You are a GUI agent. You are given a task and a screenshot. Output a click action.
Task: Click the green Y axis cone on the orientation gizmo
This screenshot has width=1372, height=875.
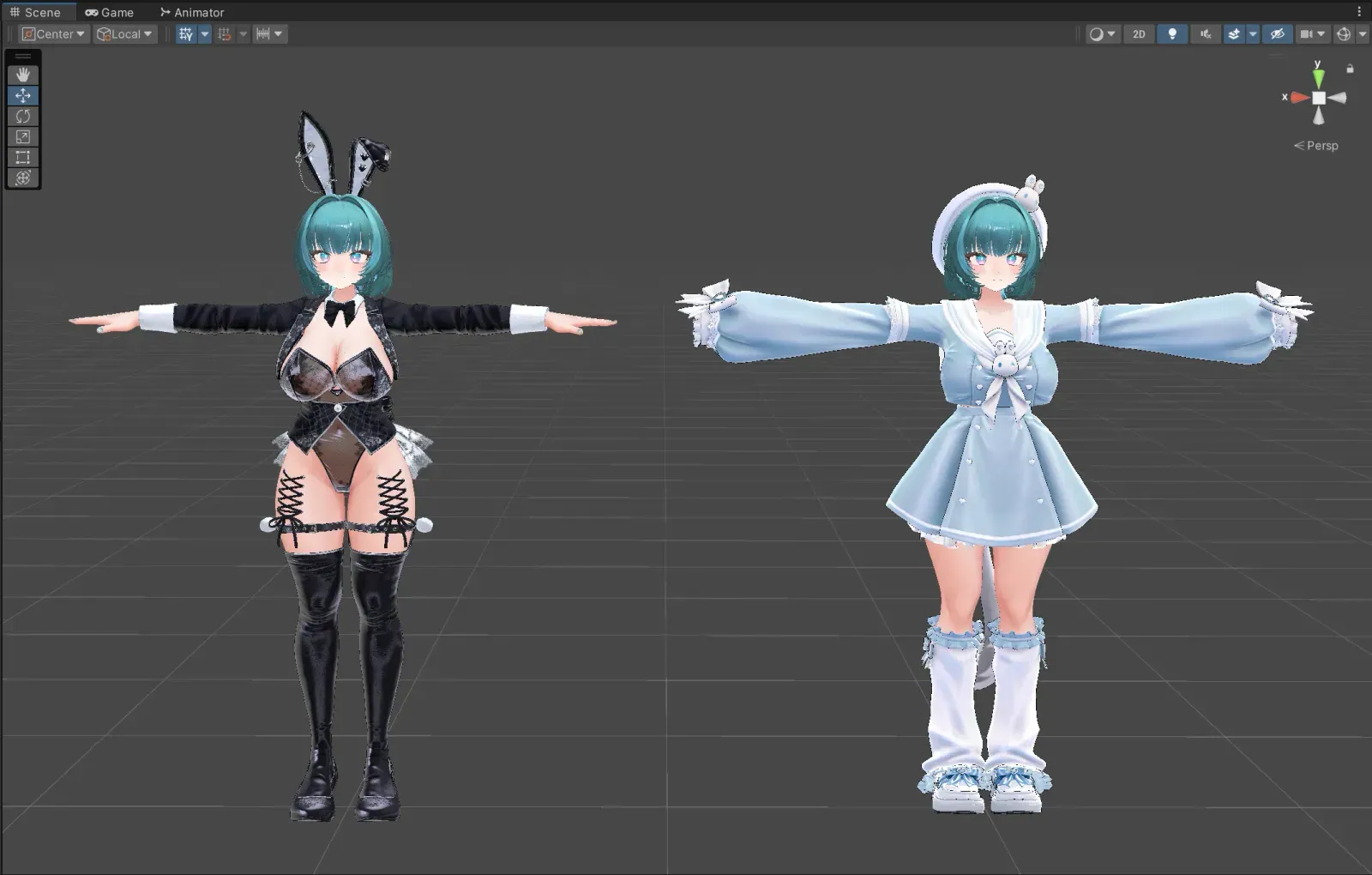(x=1319, y=77)
